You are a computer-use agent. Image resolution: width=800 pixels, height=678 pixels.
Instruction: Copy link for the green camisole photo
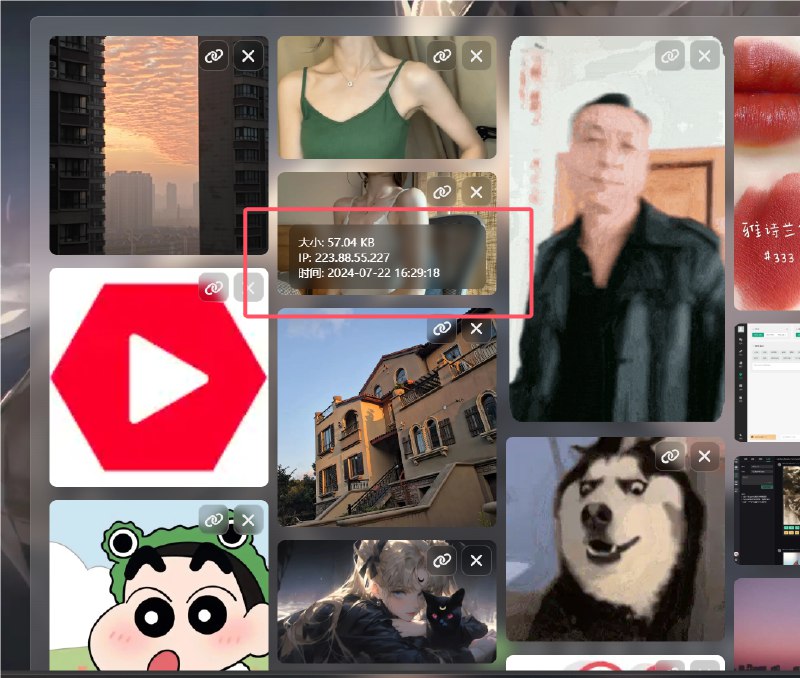(x=440, y=56)
